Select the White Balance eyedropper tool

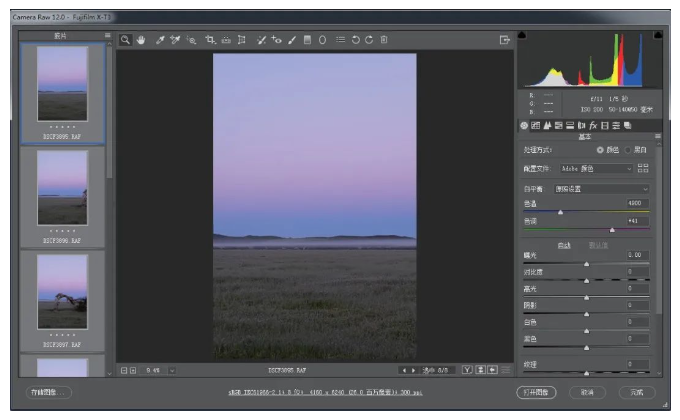(160, 40)
